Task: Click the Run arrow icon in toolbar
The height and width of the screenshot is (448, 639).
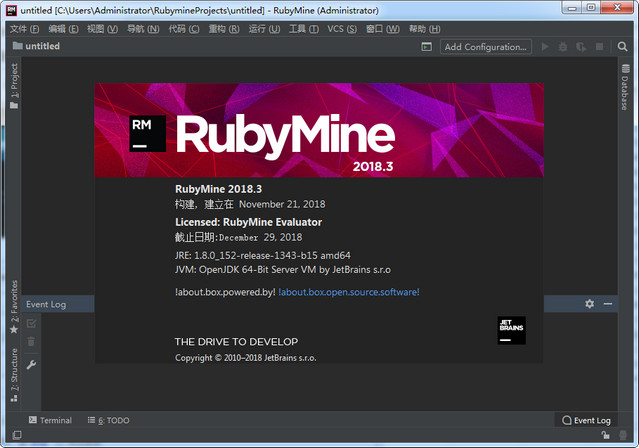Action: click(545, 47)
